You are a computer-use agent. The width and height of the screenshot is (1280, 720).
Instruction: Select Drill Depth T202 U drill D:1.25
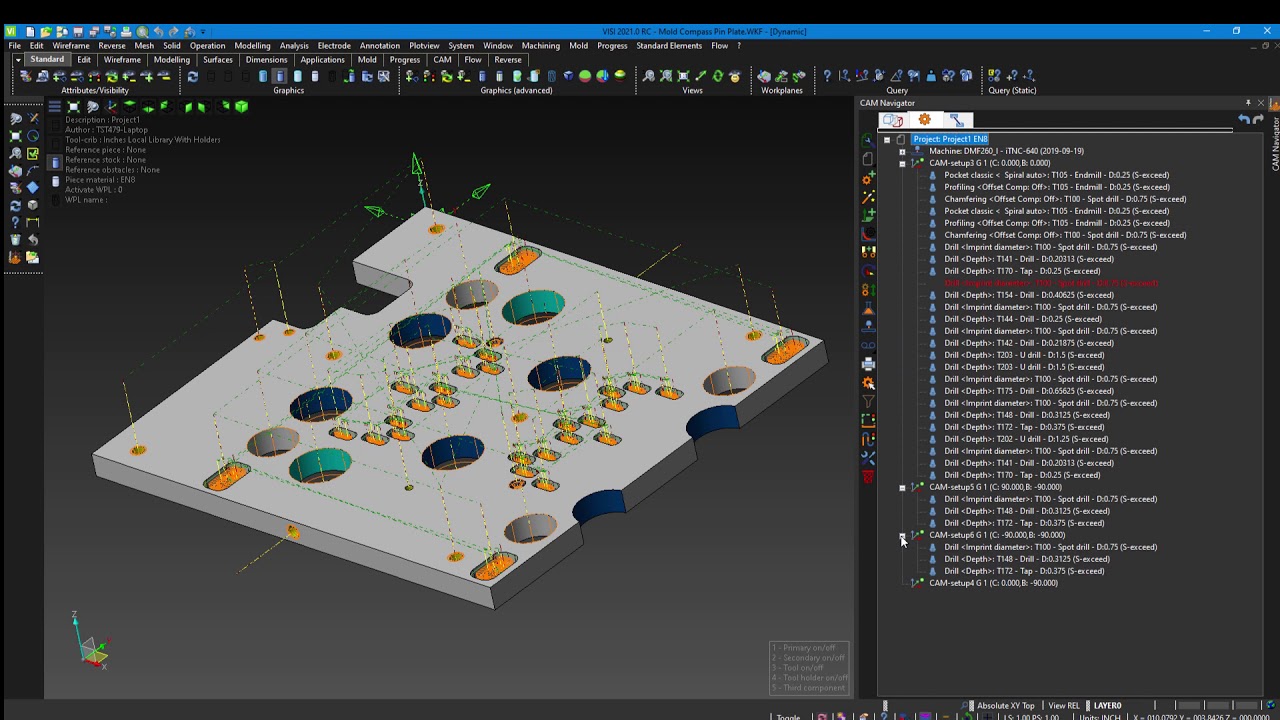1026,439
